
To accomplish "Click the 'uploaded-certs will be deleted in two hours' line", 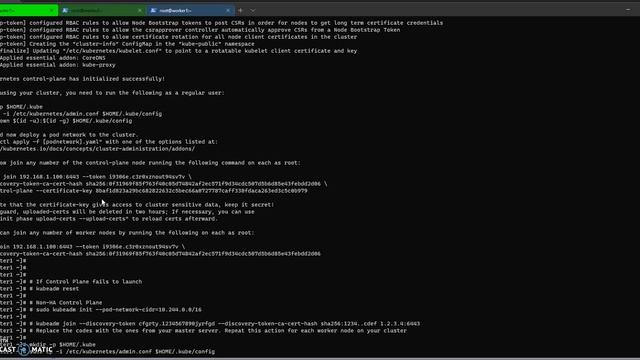I will tap(127, 211).
